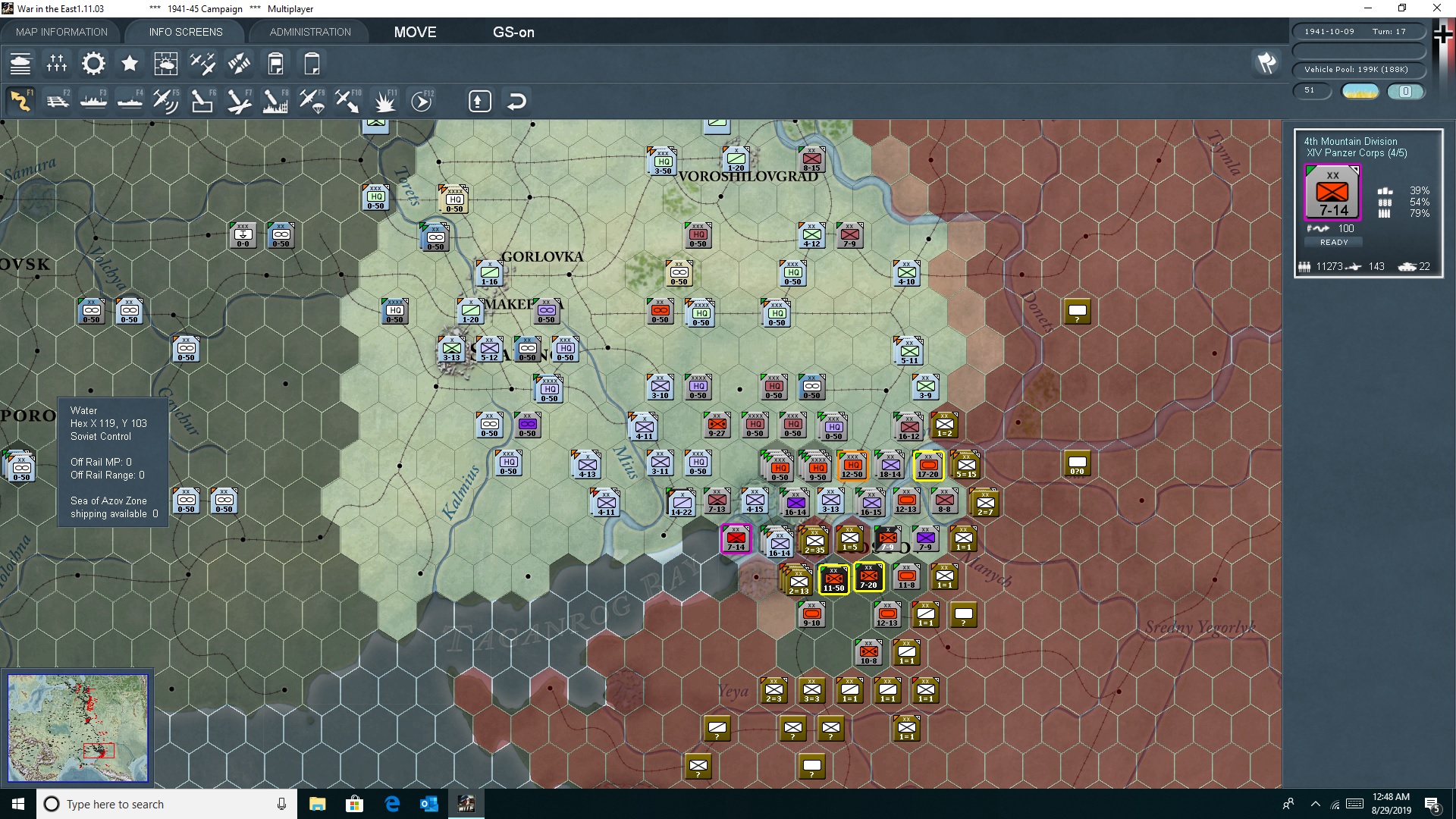This screenshot has height=819, width=1456.
Task: Open air reconnaissance mode (F5)
Action: pos(166,101)
